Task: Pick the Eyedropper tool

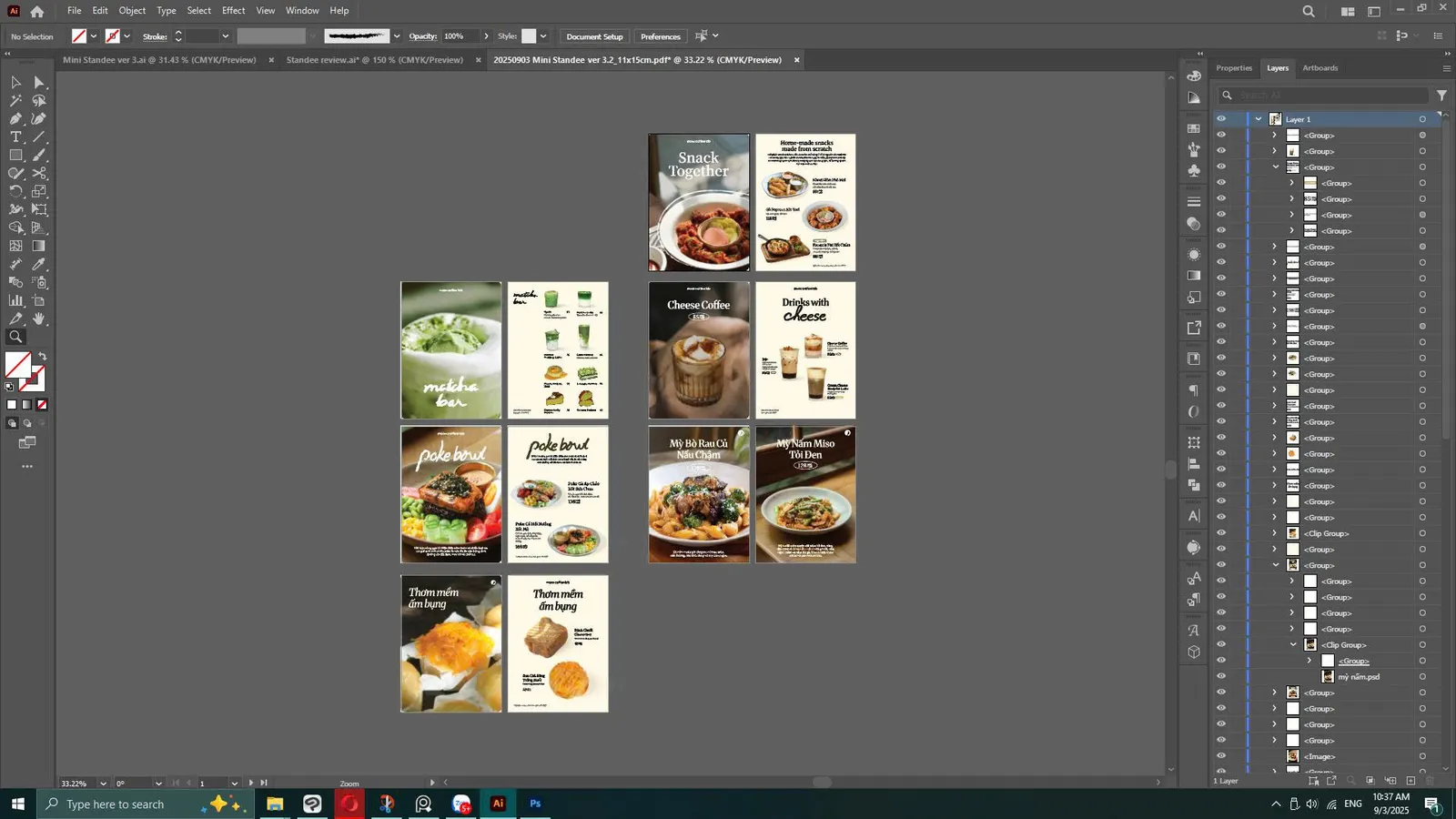Action: pyautogui.click(x=39, y=264)
